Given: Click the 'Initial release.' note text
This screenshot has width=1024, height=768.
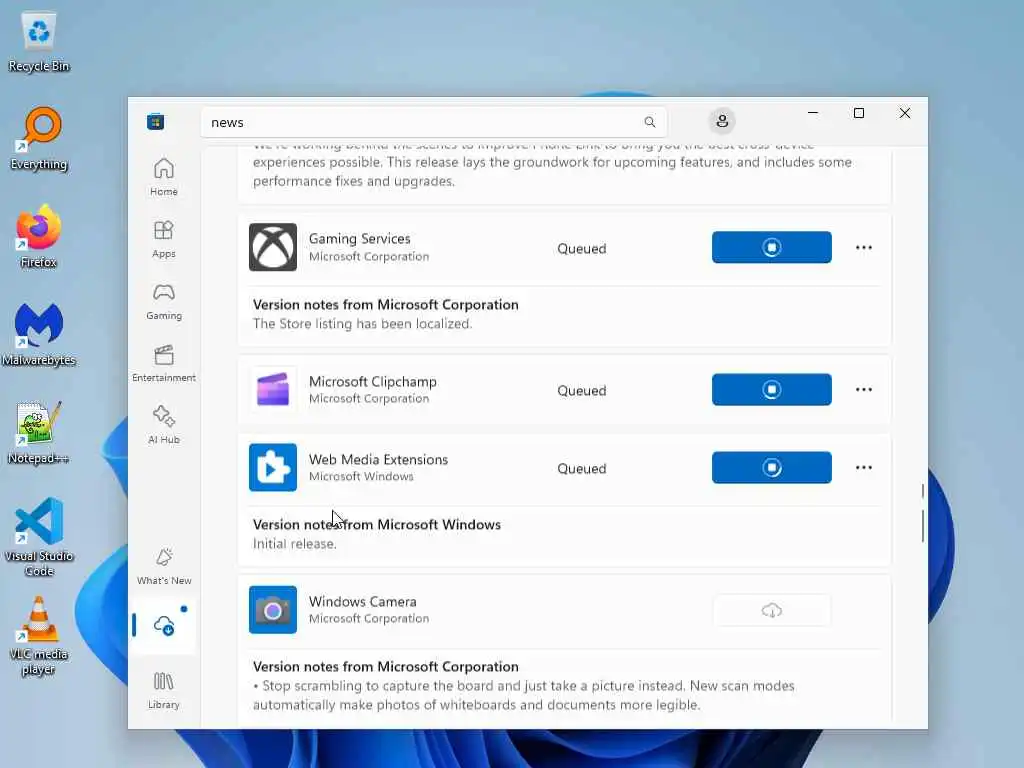Looking at the screenshot, I should pyautogui.click(x=295, y=544).
